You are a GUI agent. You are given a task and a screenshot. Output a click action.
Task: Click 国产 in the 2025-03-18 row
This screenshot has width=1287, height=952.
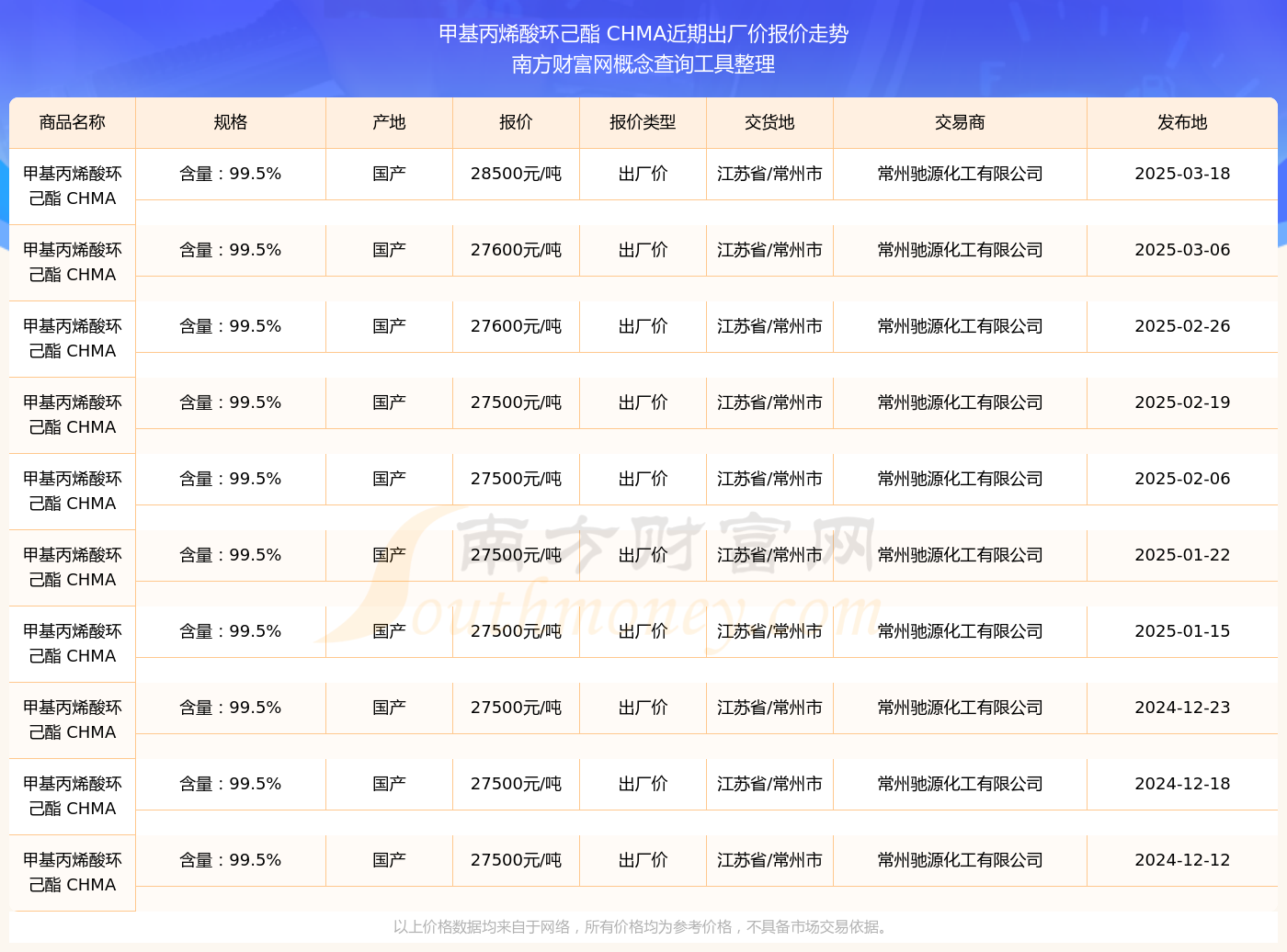pyautogui.click(x=389, y=174)
